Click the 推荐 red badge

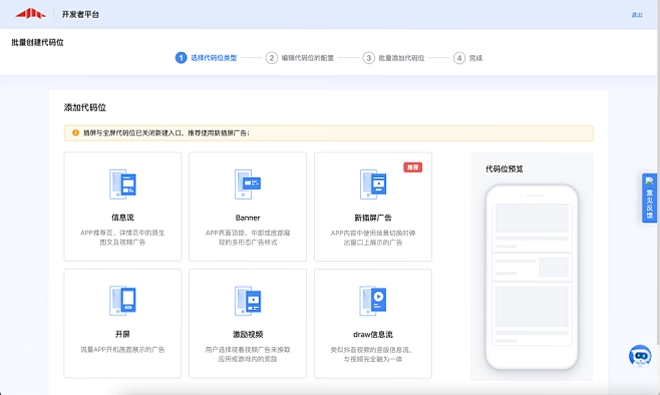click(x=412, y=167)
